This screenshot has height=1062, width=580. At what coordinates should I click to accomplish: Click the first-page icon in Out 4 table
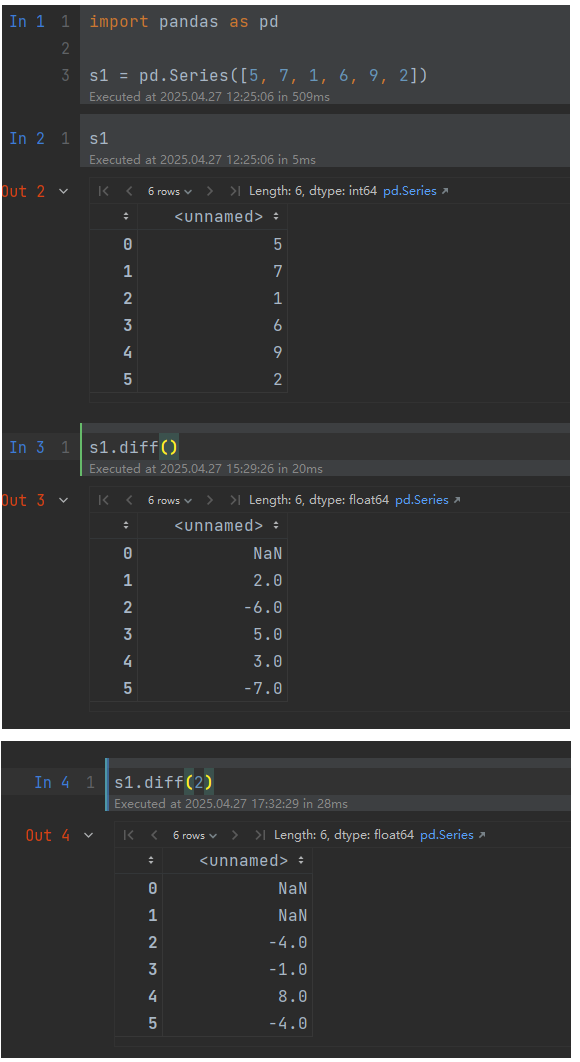pos(129,835)
